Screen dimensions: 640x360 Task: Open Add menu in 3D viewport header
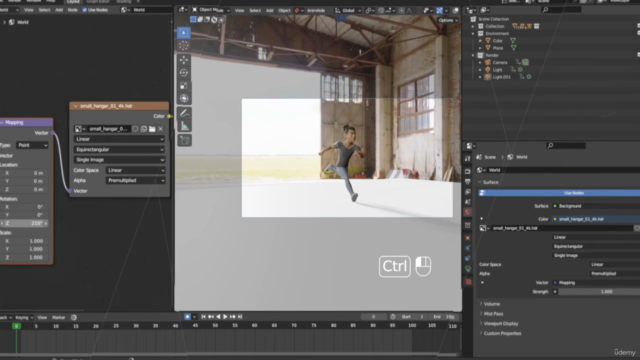pyautogui.click(x=270, y=11)
